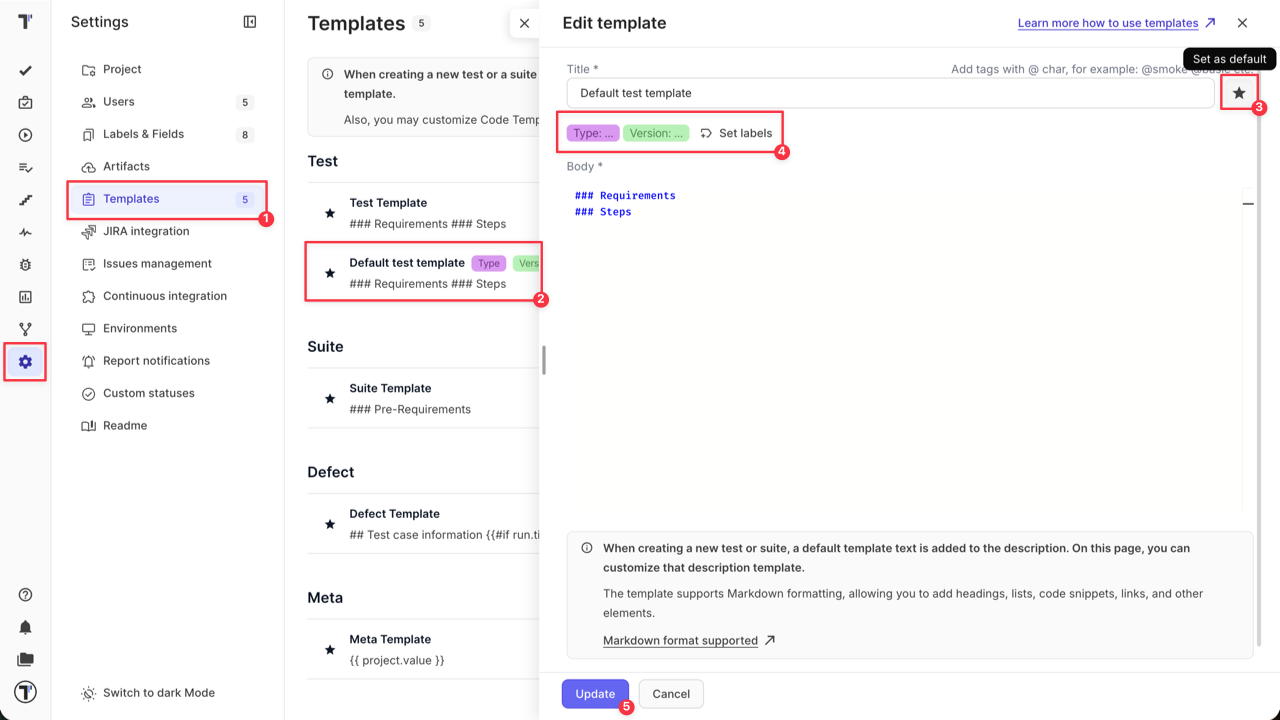Click the template Title input field
Image resolution: width=1280 pixels, height=720 pixels.
[x=890, y=93]
